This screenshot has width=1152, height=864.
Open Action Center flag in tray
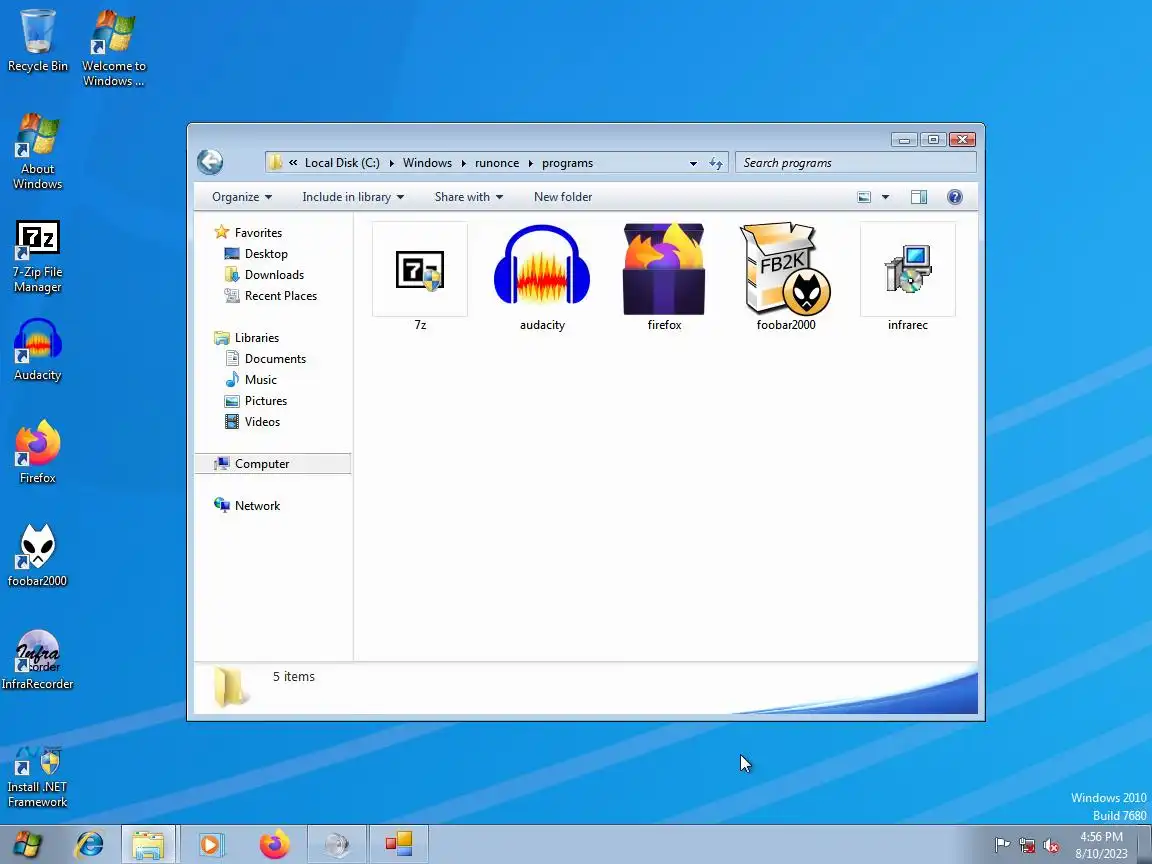1001,846
